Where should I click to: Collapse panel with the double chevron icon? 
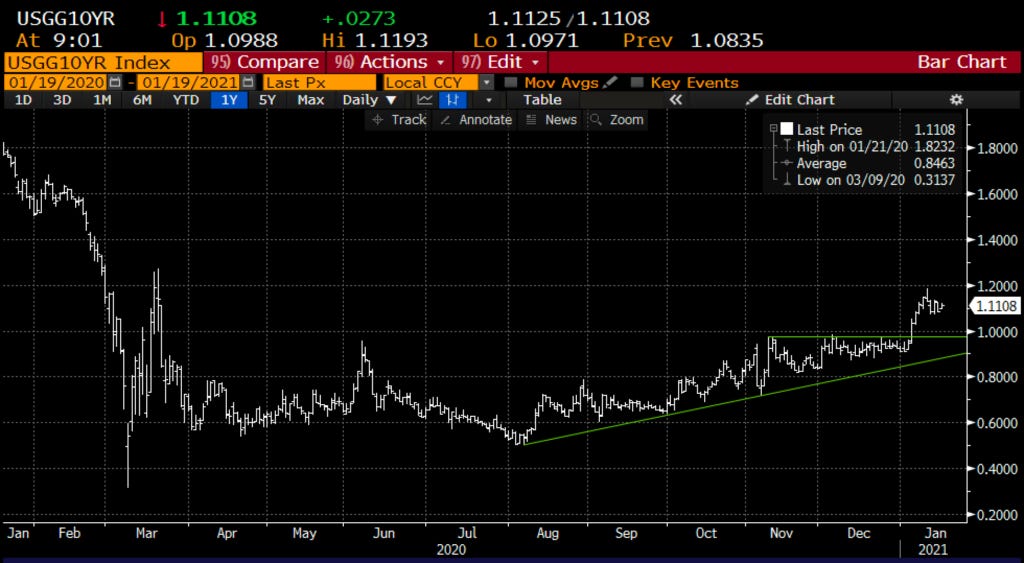pyautogui.click(x=675, y=100)
